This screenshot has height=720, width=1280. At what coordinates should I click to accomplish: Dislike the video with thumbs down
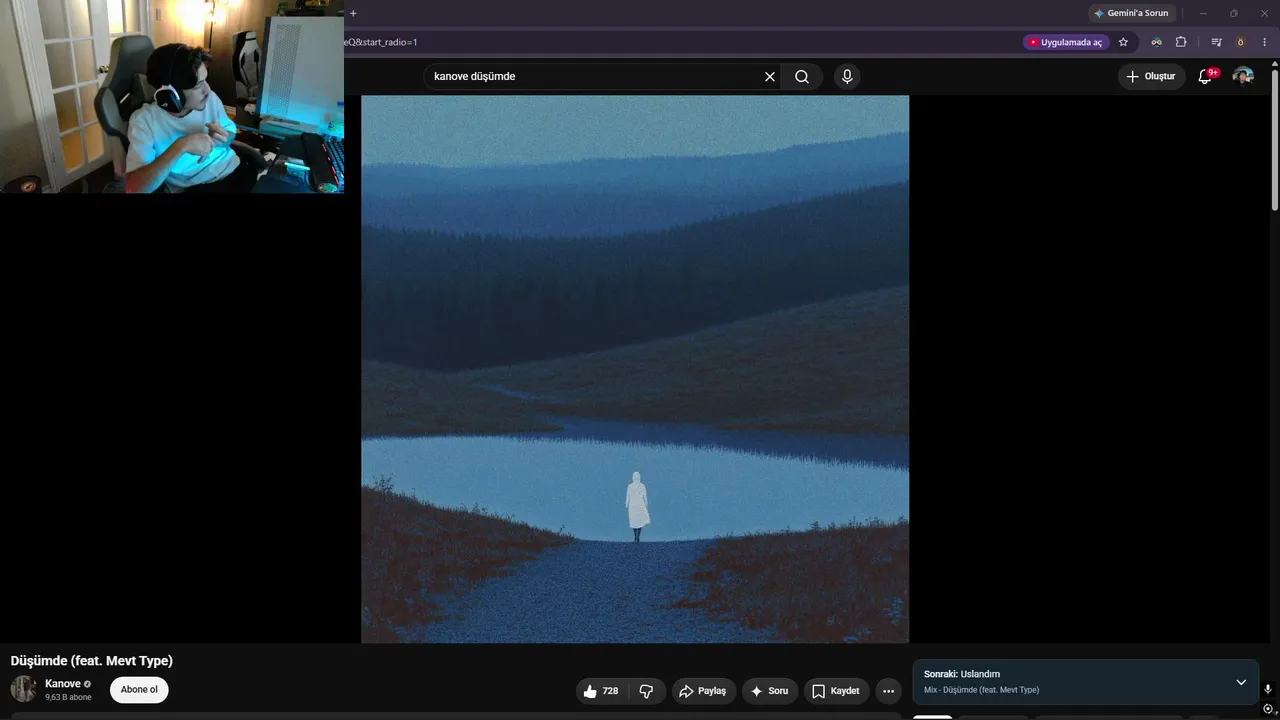tap(646, 691)
